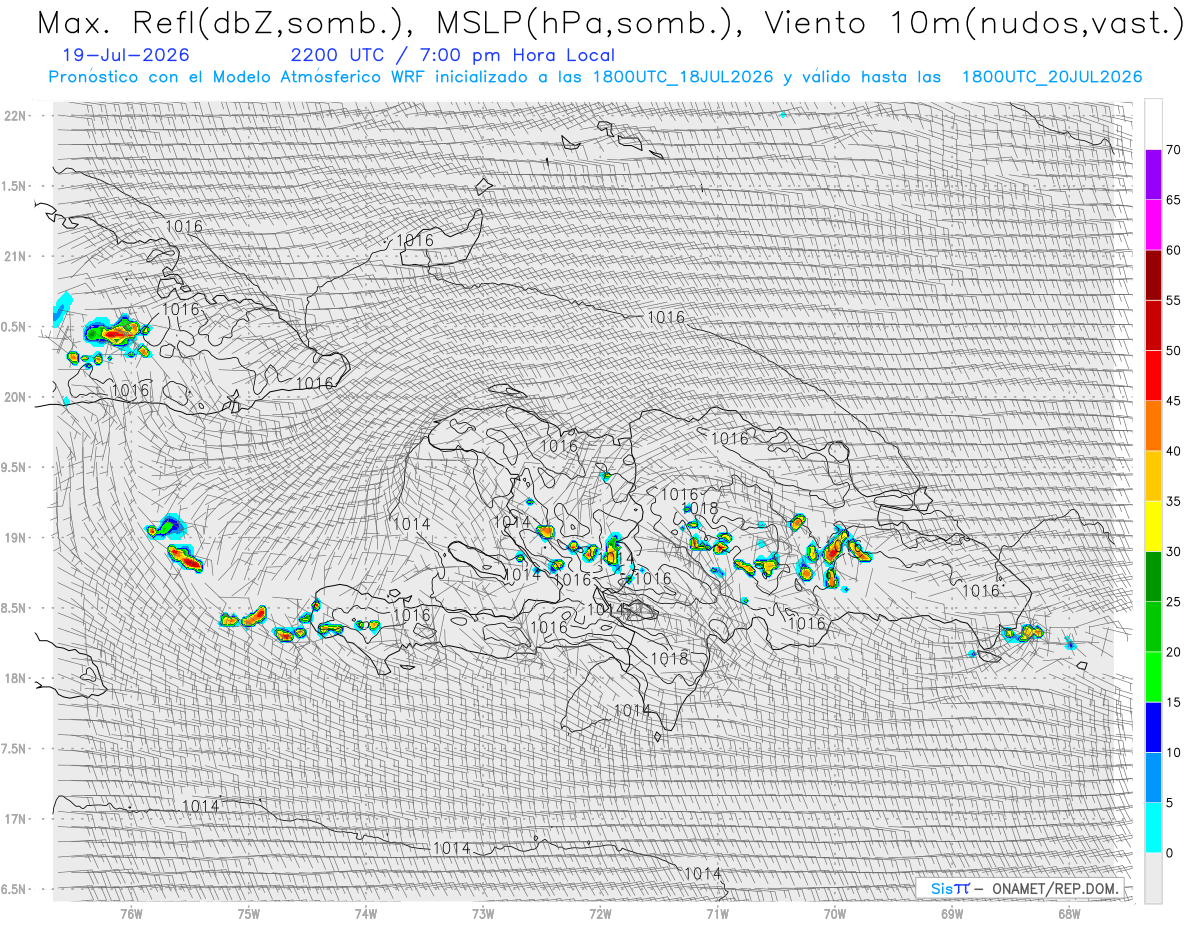This screenshot has width=1200, height=927.
Task: Click the light blue colorbar segment between 5 and 10
Action: pyautogui.click(x=1153, y=778)
